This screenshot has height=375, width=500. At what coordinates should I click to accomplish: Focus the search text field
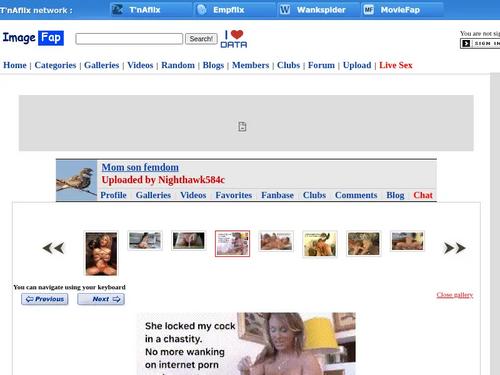click(129, 39)
